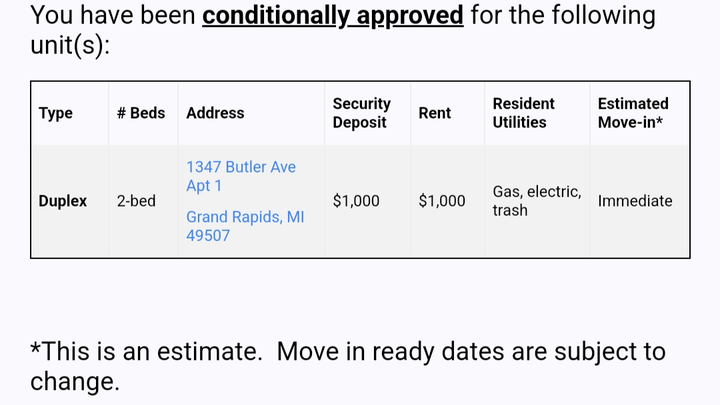This screenshot has height=405, width=720.
Task: Open the 1347 Butler Ave Apt 1 link
Action: (x=241, y=176)
